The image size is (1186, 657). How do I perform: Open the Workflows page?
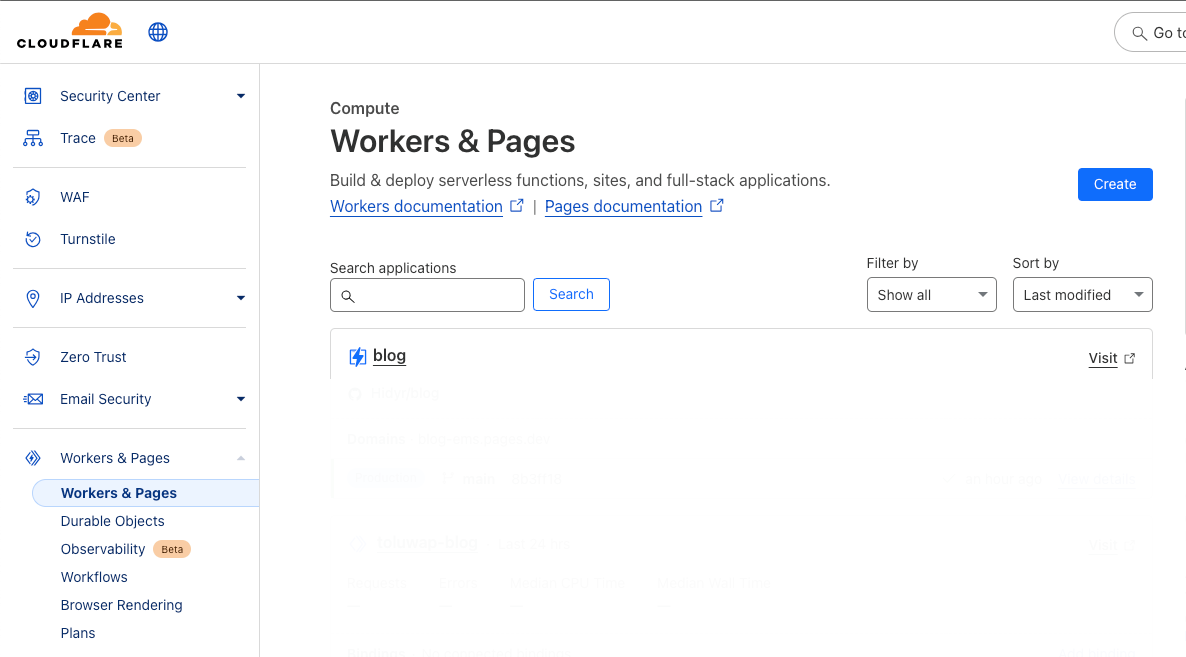point(94,577)
